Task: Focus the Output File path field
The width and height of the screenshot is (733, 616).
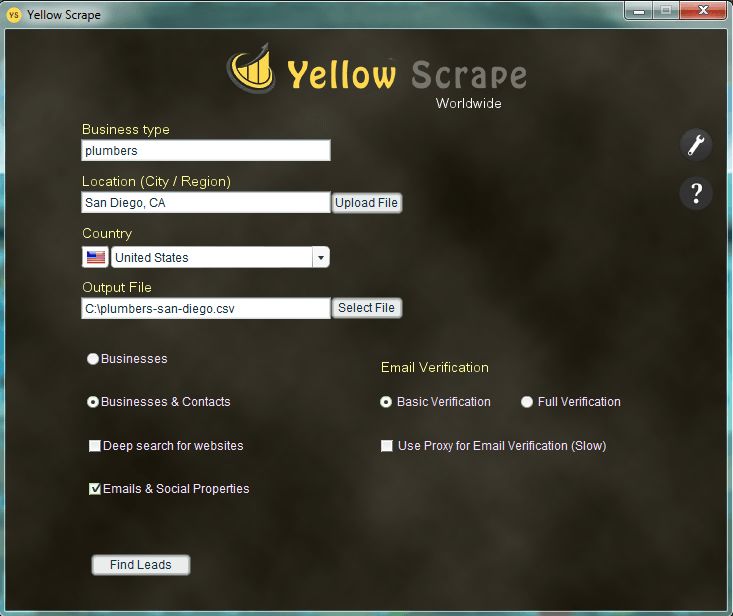Action: [x=206, y=308]
